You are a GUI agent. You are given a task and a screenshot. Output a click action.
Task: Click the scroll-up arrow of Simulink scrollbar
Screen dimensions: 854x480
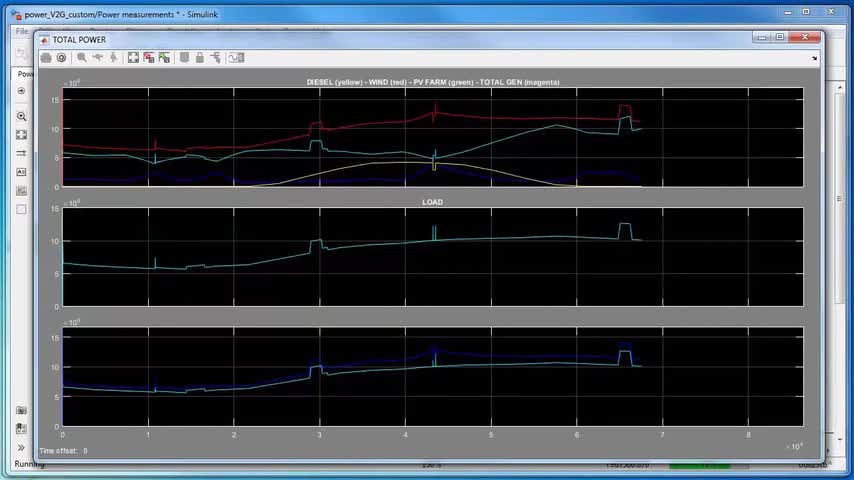839,87
